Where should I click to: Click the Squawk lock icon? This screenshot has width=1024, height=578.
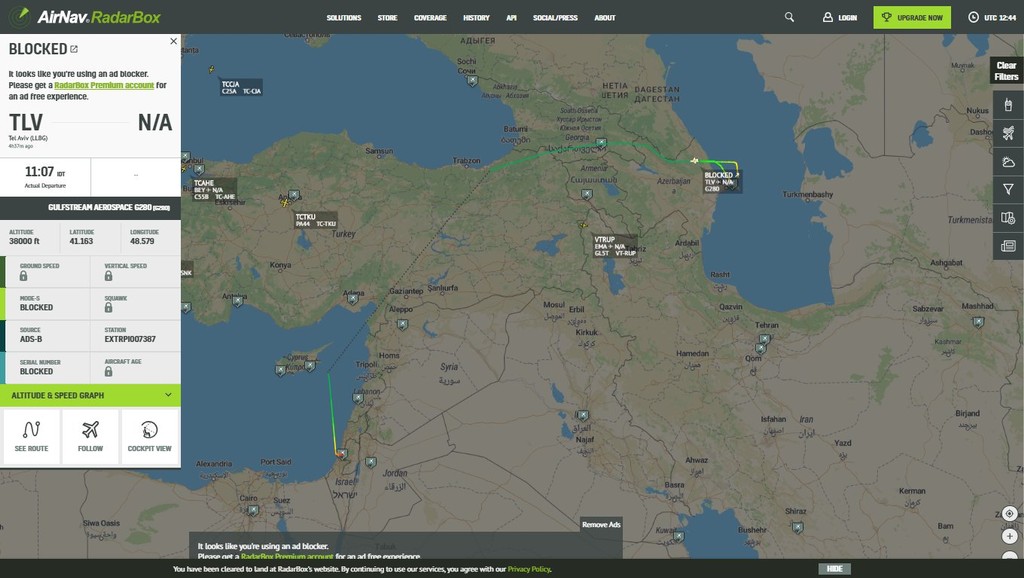coord(108,308)
